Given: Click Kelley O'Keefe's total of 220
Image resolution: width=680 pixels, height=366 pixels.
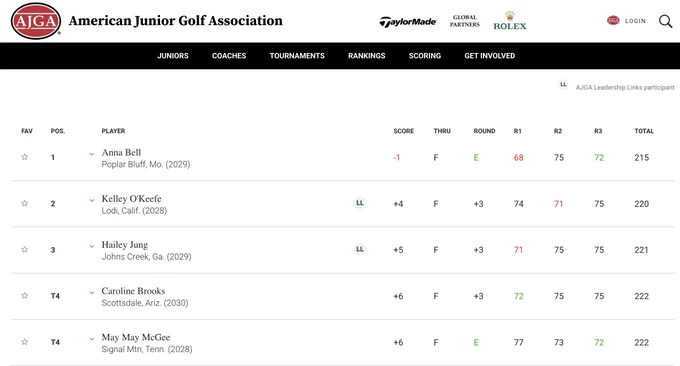Looking at the screenshot, I should [641, 204].
